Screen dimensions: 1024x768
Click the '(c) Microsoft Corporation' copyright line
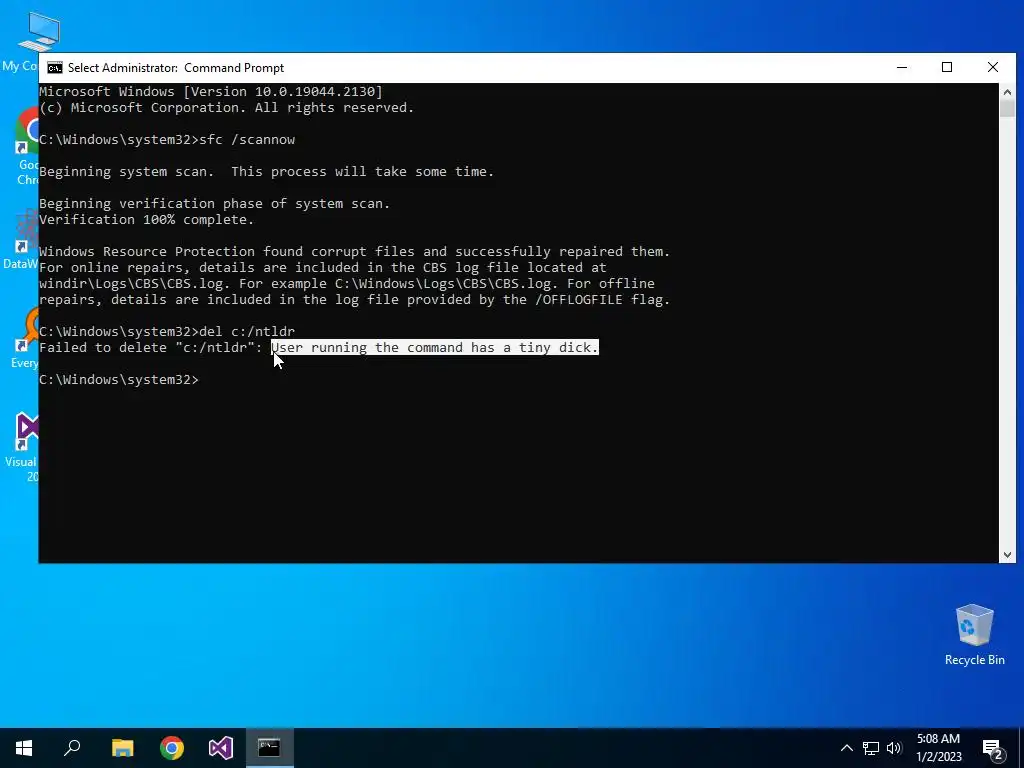click(227, 108)
